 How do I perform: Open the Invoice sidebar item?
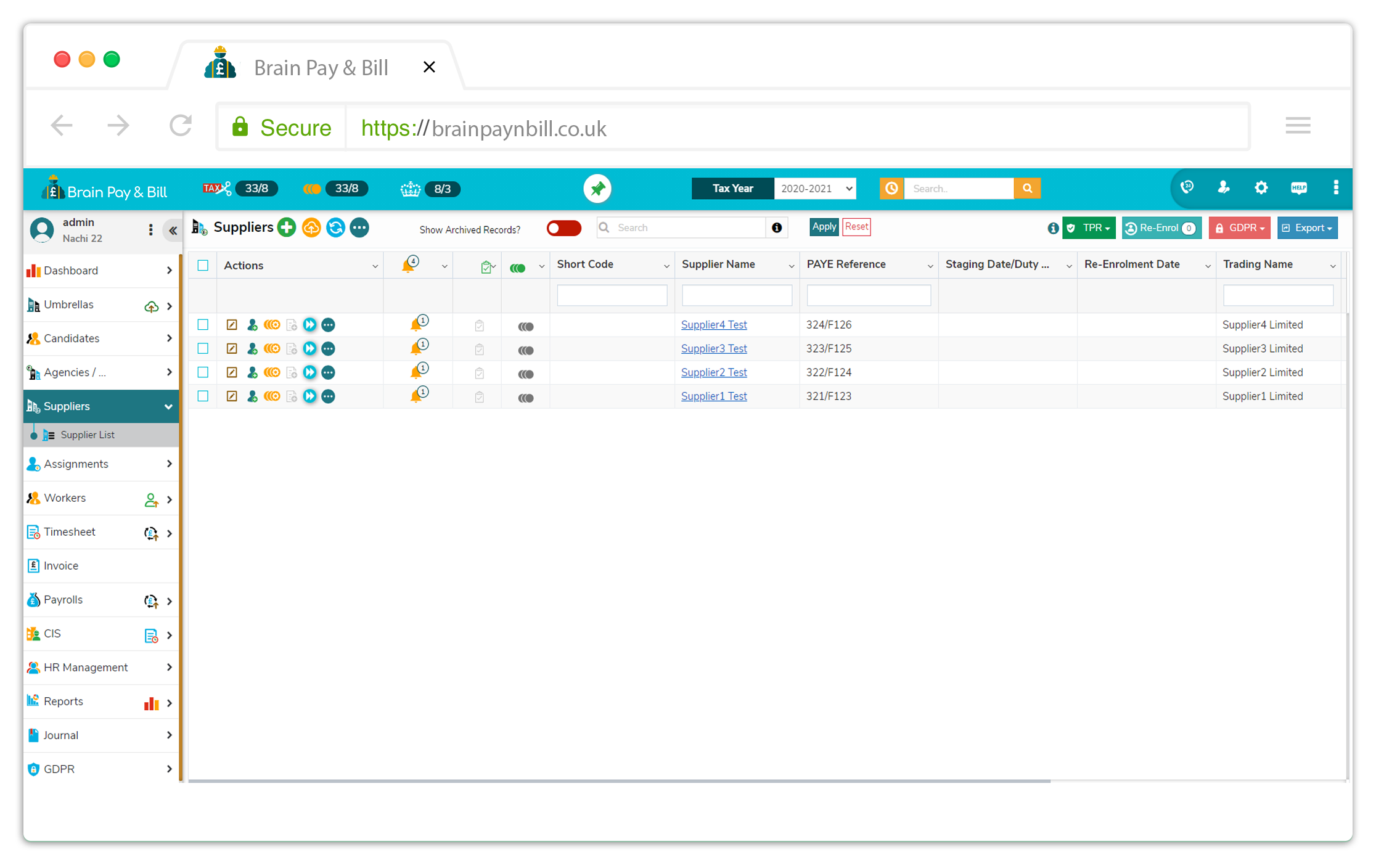point(101,566)
